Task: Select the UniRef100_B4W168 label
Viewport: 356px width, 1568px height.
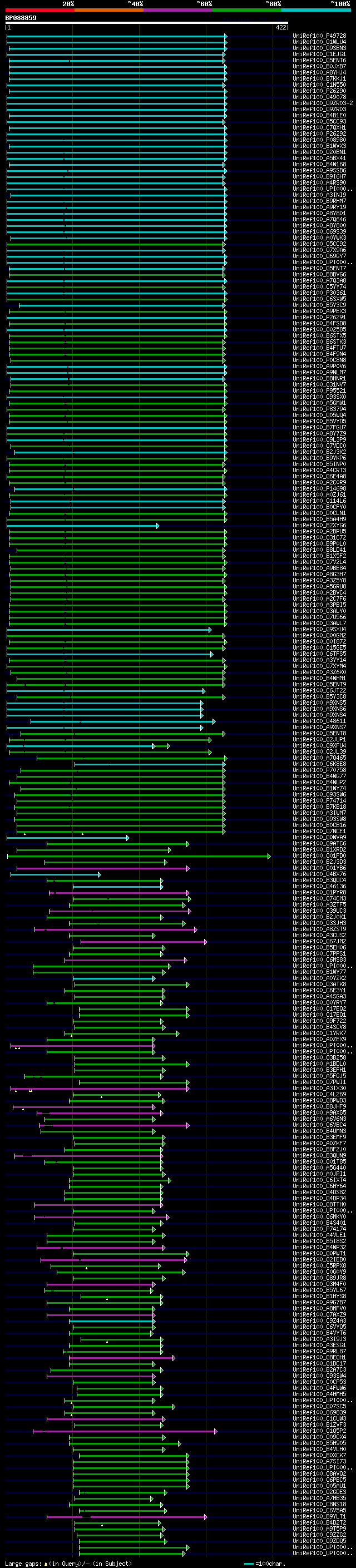Action: pyautogui.click(x=319, y=164)
